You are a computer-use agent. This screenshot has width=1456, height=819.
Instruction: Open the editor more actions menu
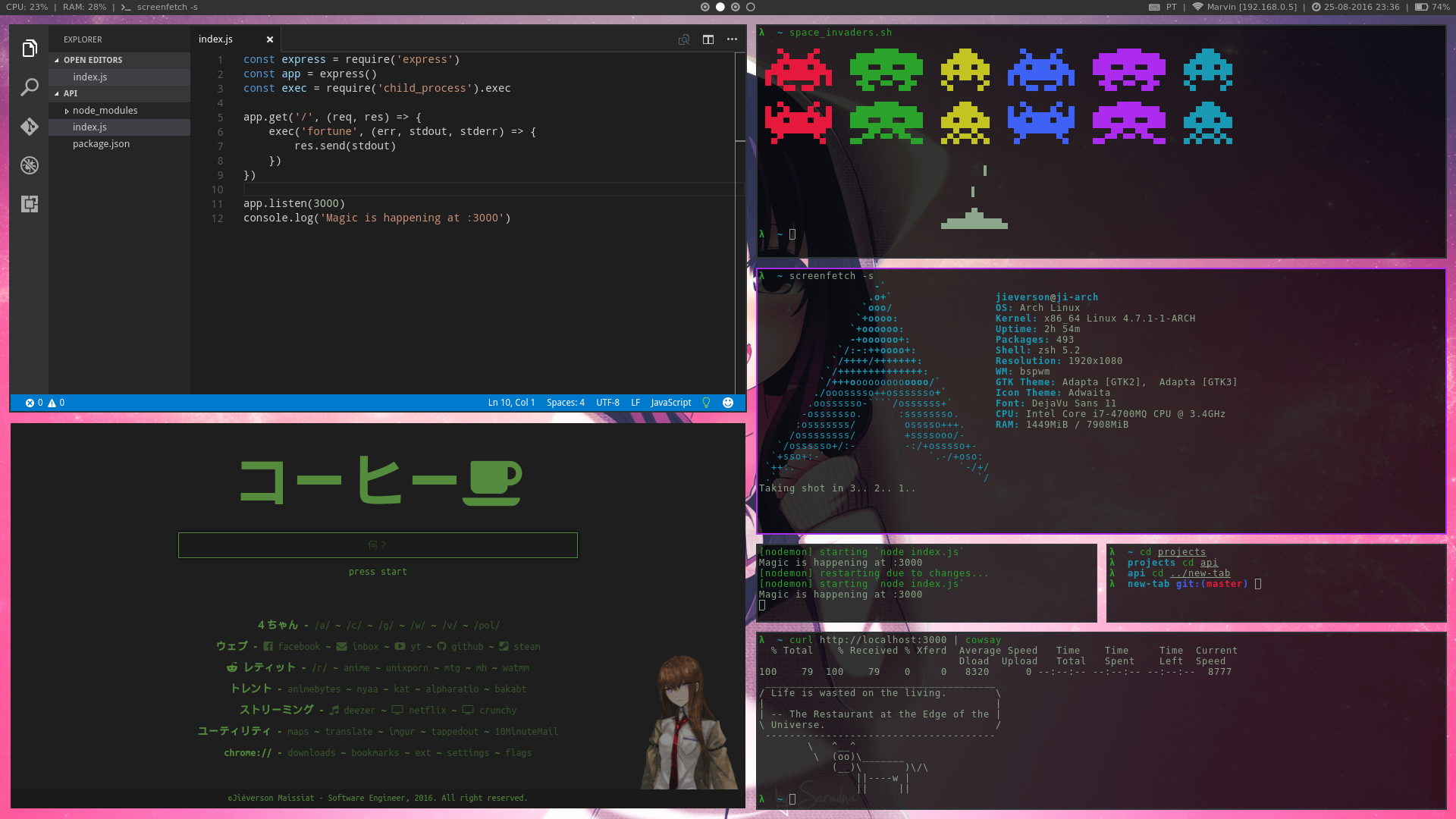(x=732, y=39)
